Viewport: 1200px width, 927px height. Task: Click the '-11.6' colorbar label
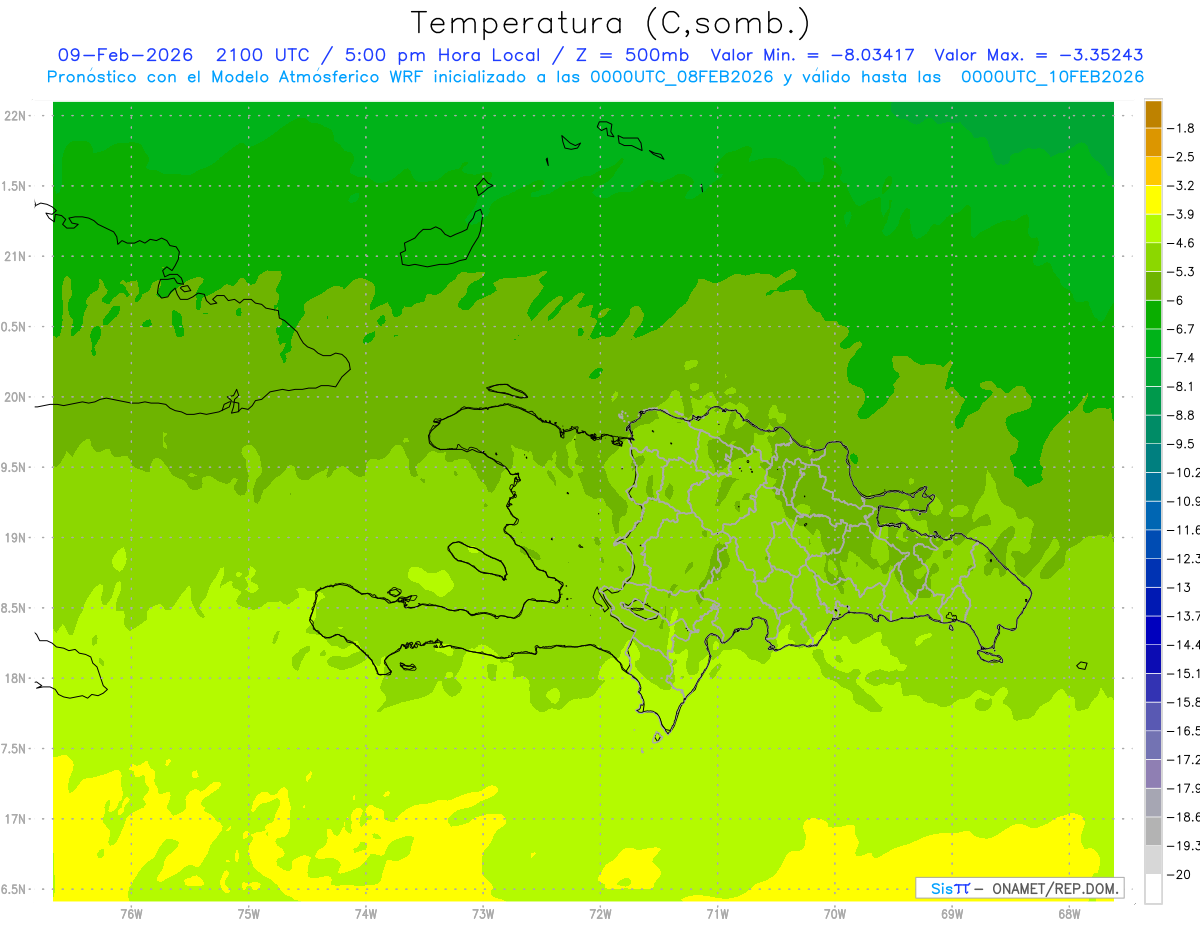1184,529
